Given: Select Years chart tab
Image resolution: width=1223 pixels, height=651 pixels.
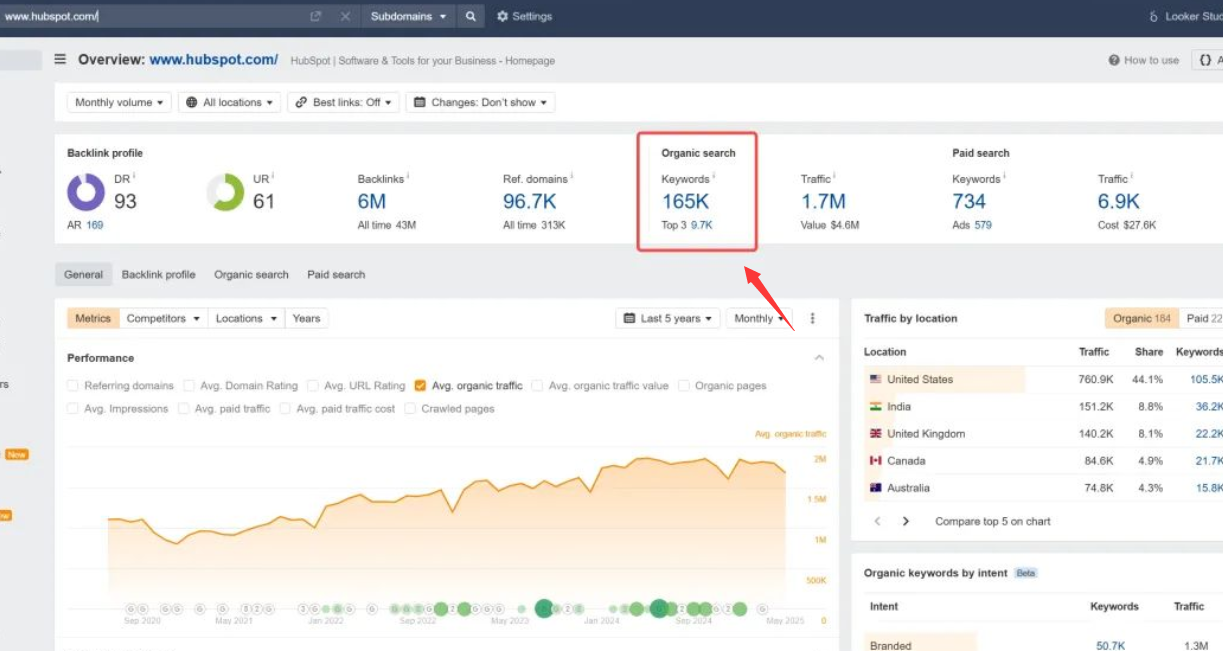Looking at the screenshot, I should 306,318.
